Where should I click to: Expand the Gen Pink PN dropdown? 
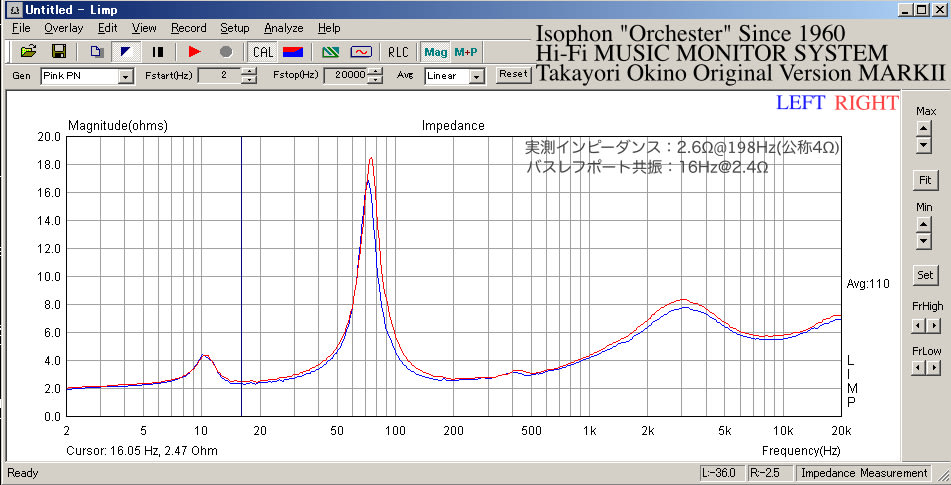click(126, 76)
